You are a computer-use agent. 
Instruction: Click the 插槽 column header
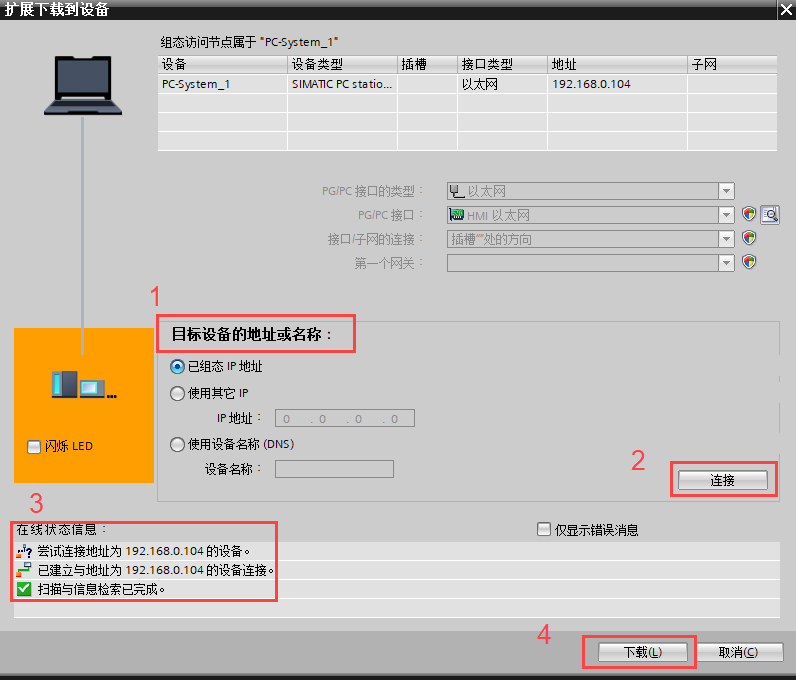(427, 64)
